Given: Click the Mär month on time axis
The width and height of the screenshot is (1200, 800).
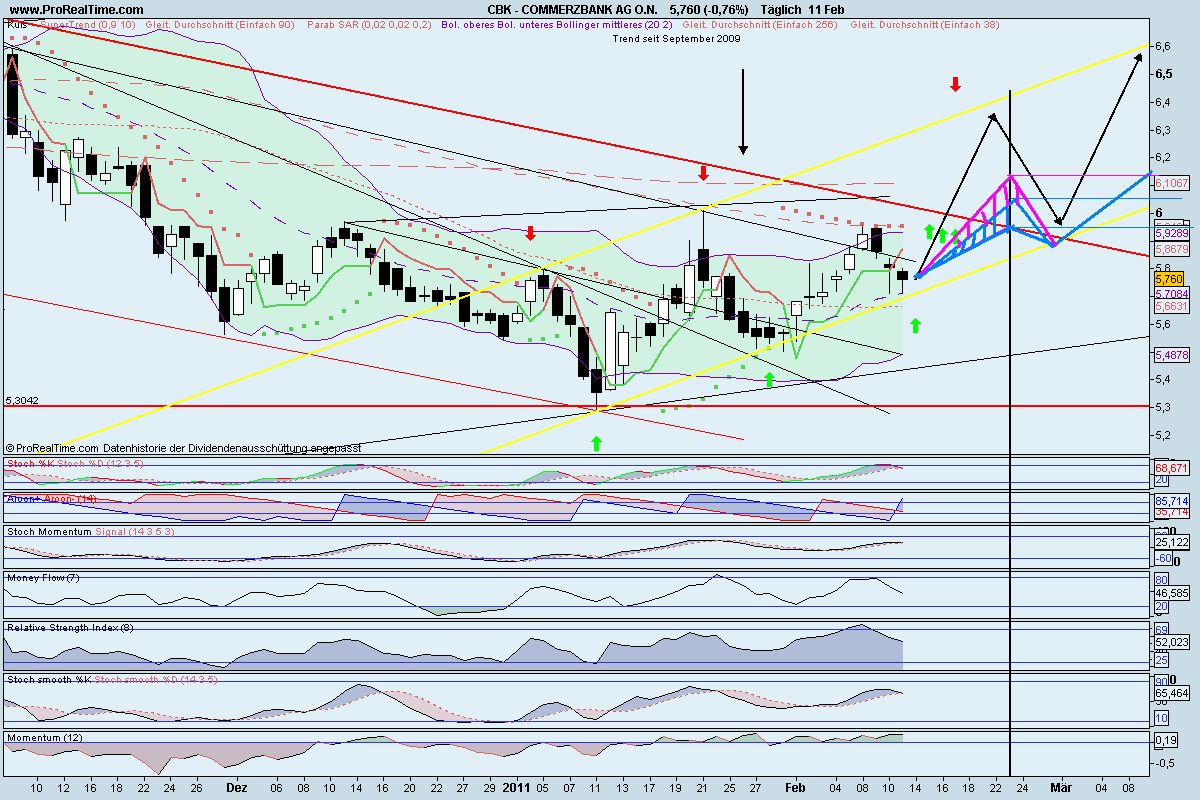Looking at the screenshot, I should point(1061,788).
